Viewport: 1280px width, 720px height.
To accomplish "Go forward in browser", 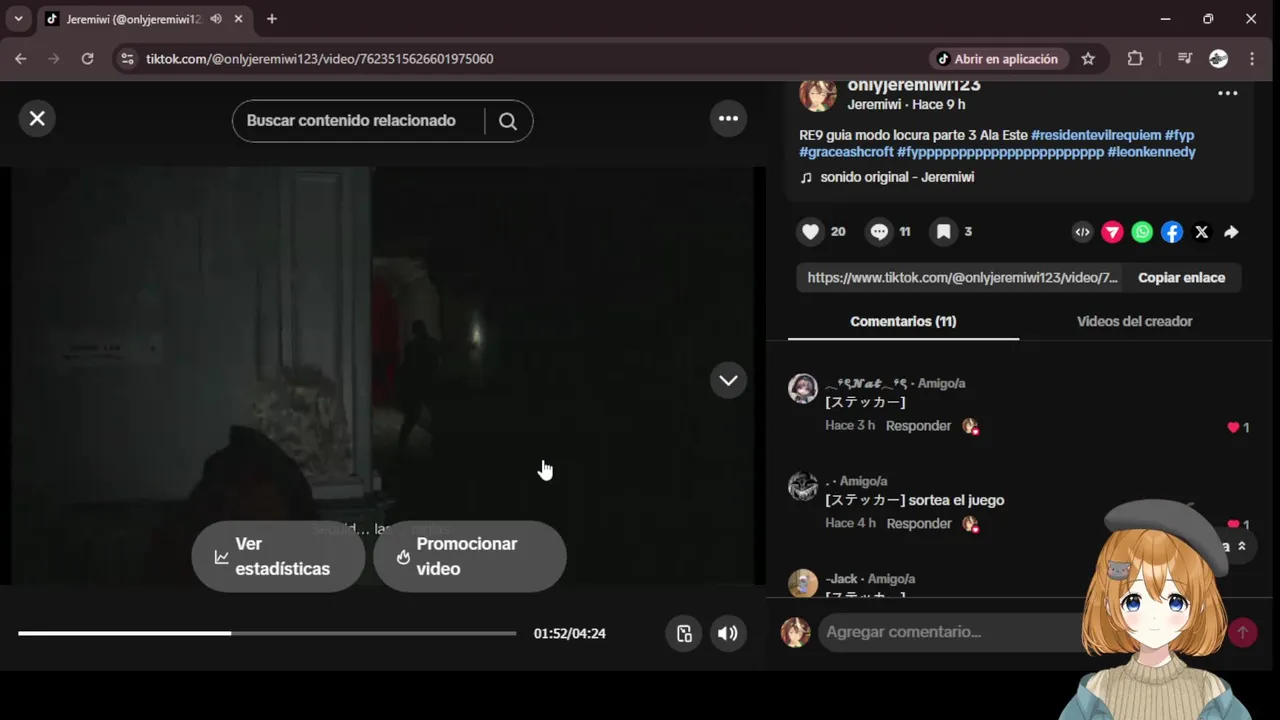I will pos(54,59).
